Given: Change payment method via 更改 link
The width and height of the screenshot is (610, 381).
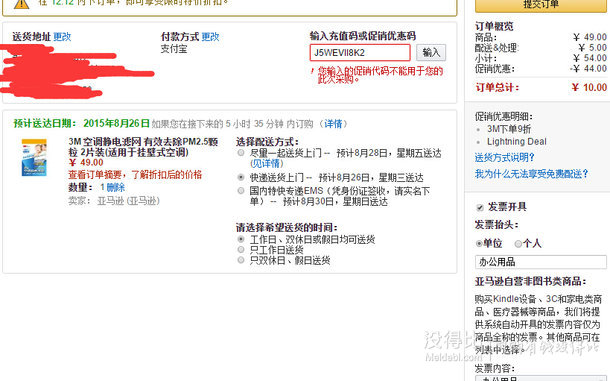Looking at the screenshot, I should (210, 37).
